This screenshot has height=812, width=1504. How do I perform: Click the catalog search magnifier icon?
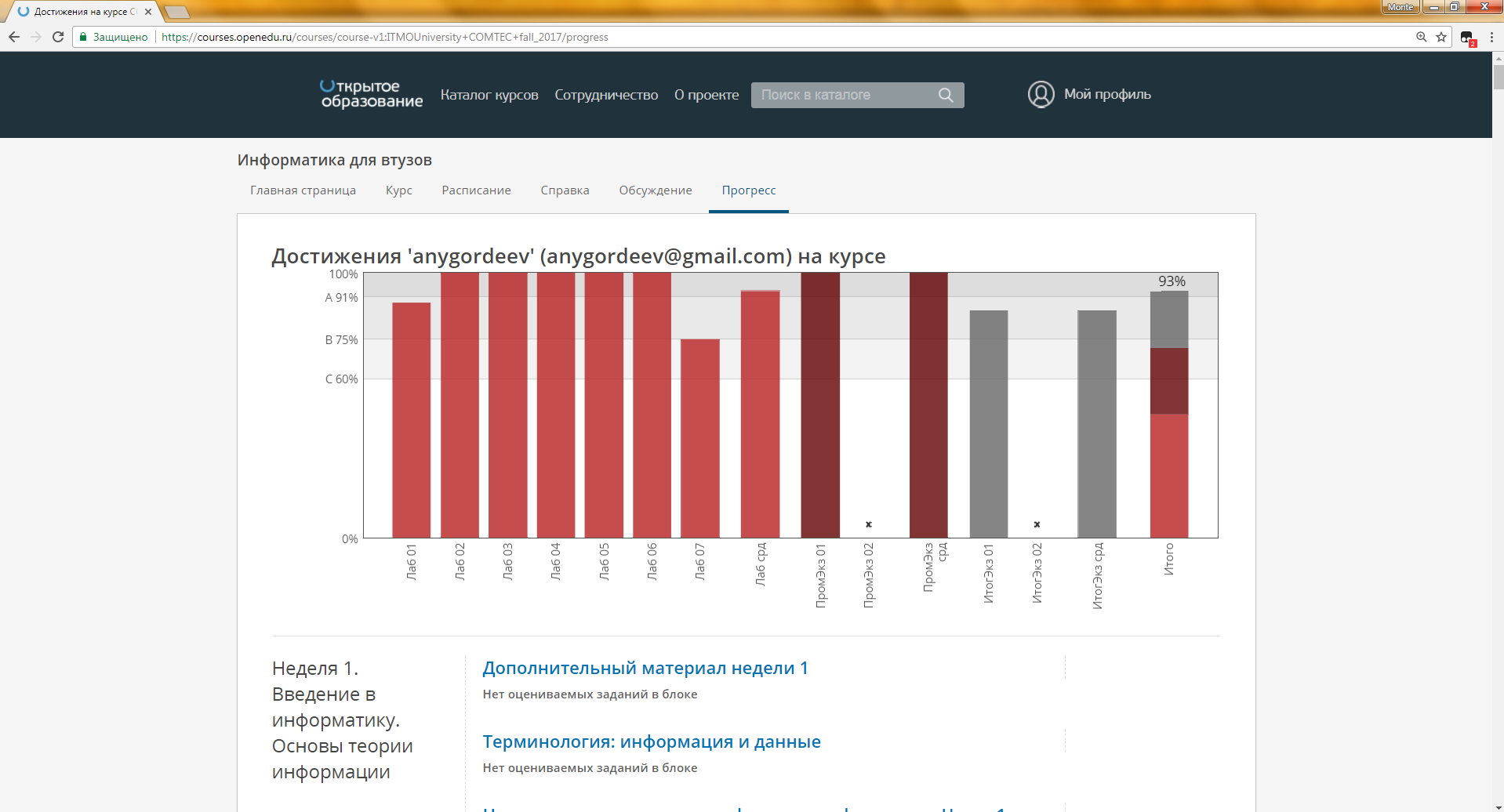(x=946, y=95)
